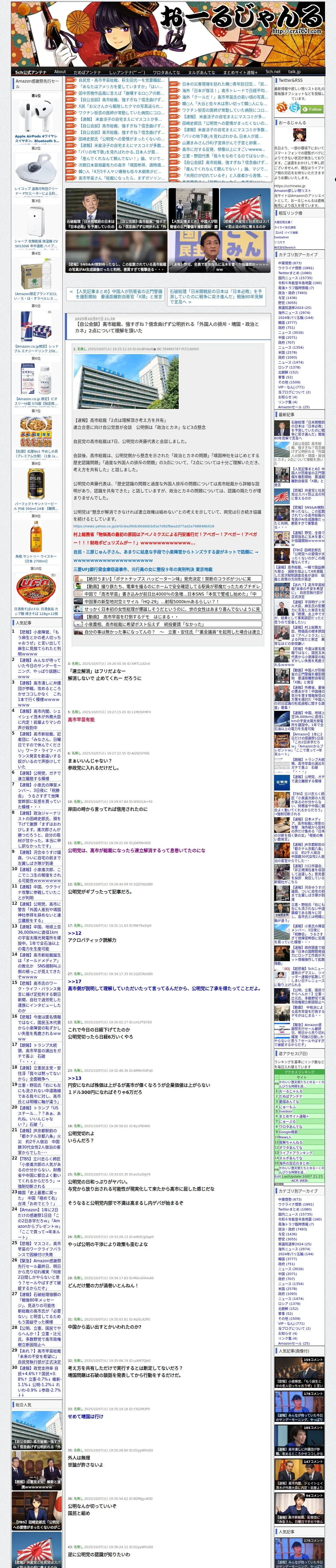
Task: Open the ヌルポあんてな nav link
Action: coord(201,72)
